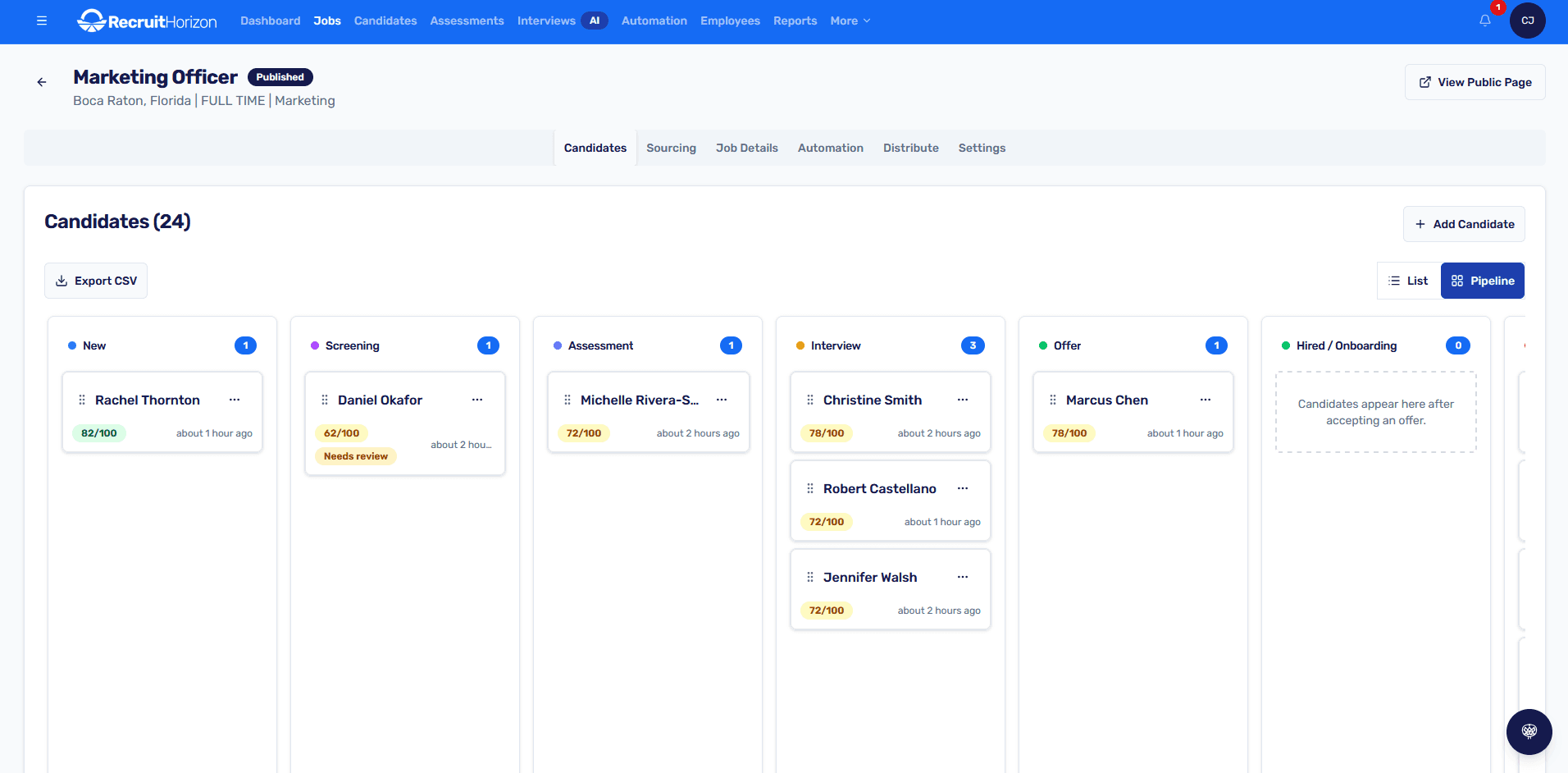The height and width of the screenshot is (773, 1568).
Task: Click Daniel Okafor's 62/100 score badge
Action: pyautogui.click(x=340, y=432)
